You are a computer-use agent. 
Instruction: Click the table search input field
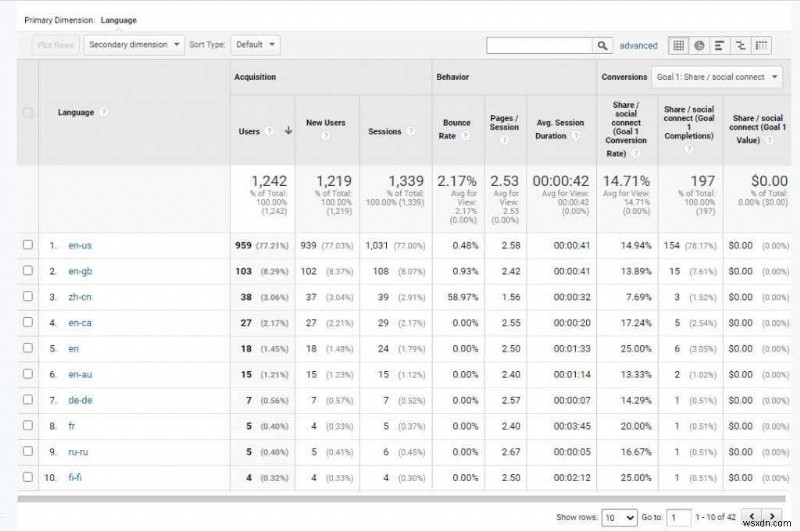click(539, 45)
